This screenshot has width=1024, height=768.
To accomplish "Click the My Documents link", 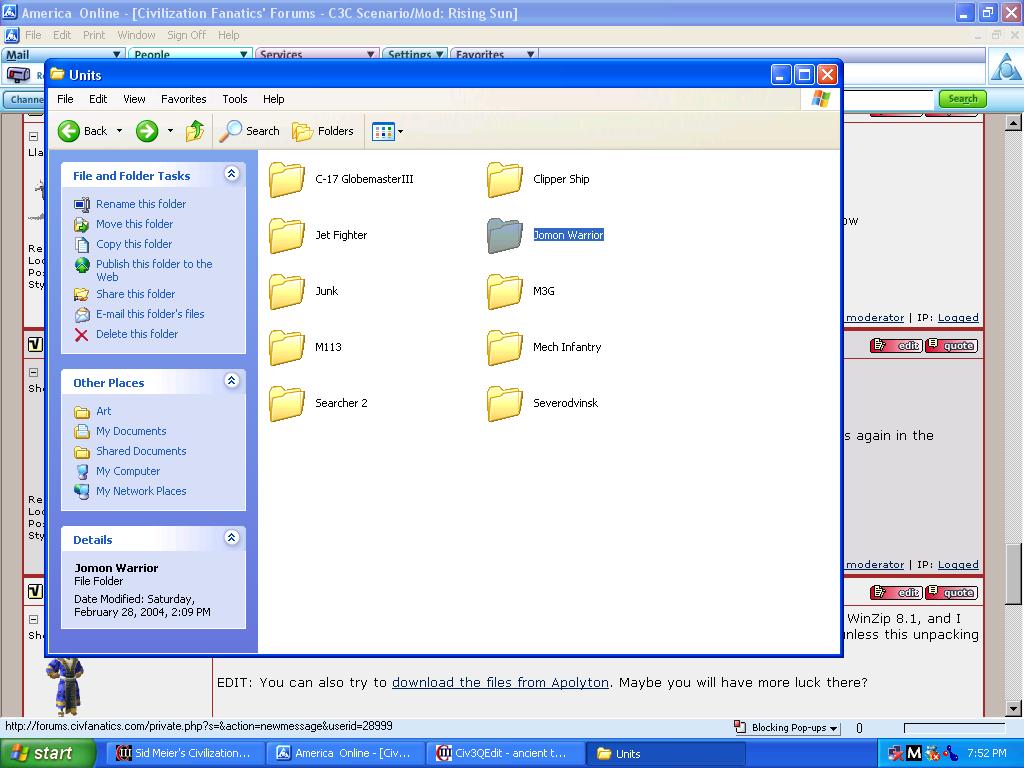I will tap(131, 432).
